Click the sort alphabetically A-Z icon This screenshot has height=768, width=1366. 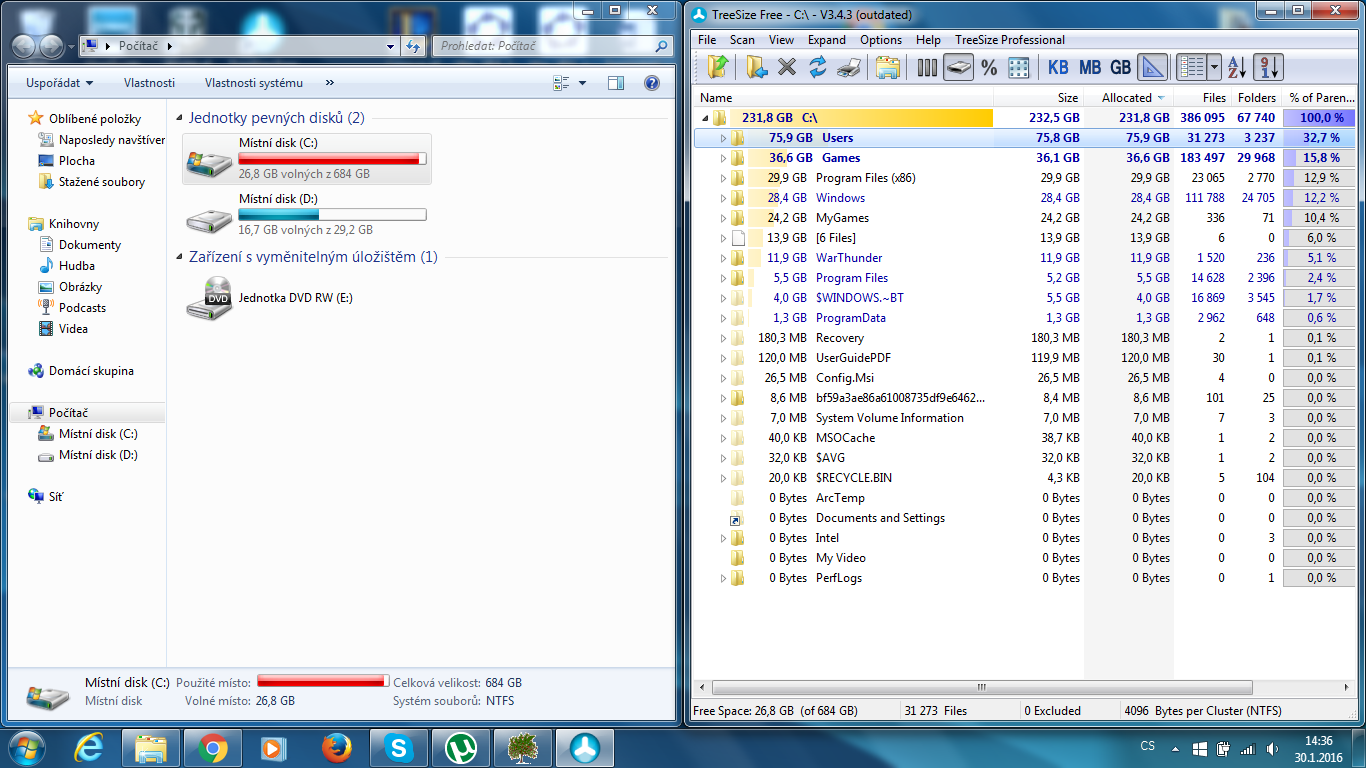tap(1237, 67)
